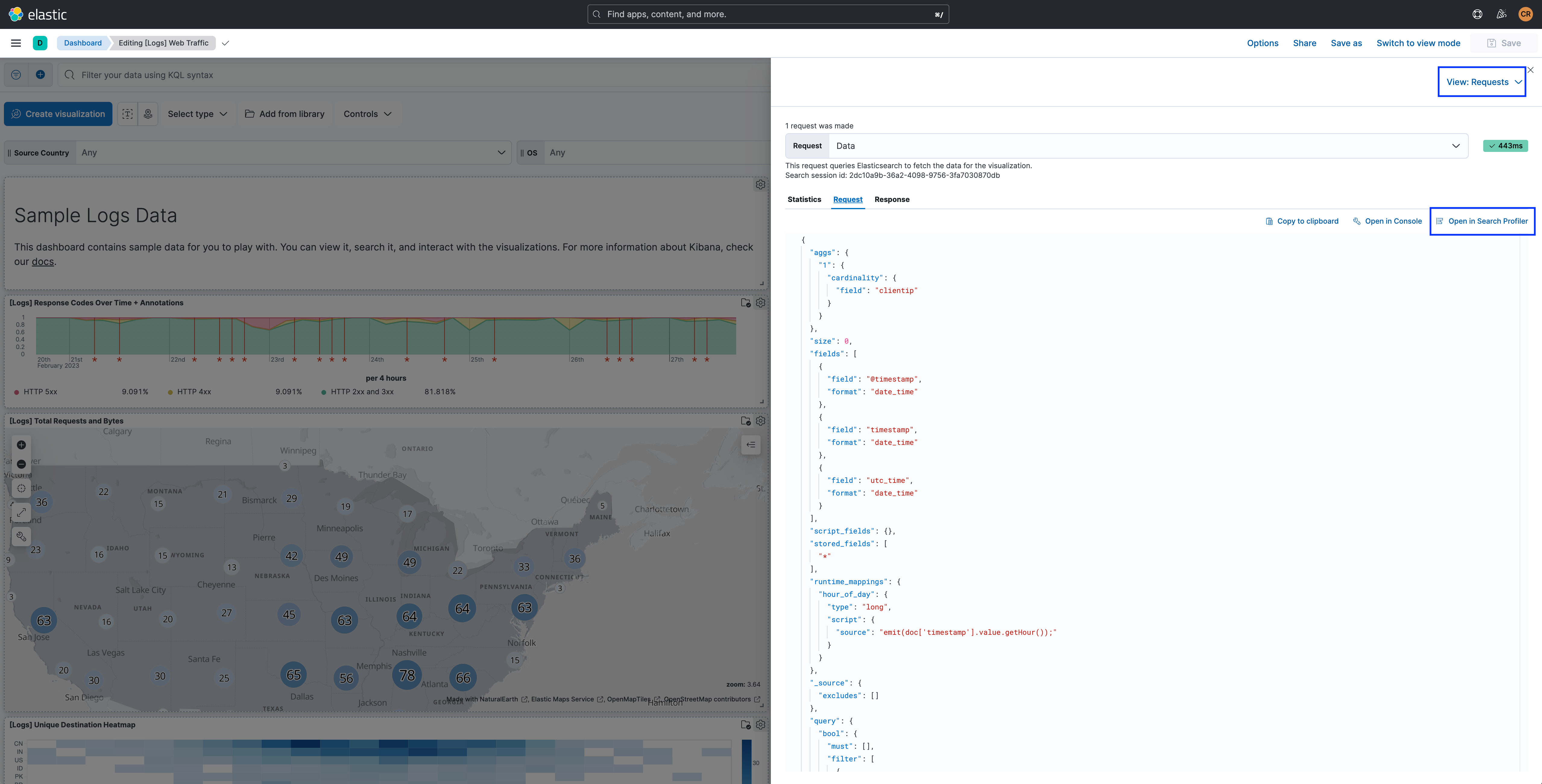Click the checkmark beside dashboard title
Viewport: 1542px width, 784px height.
coord(226,43)
